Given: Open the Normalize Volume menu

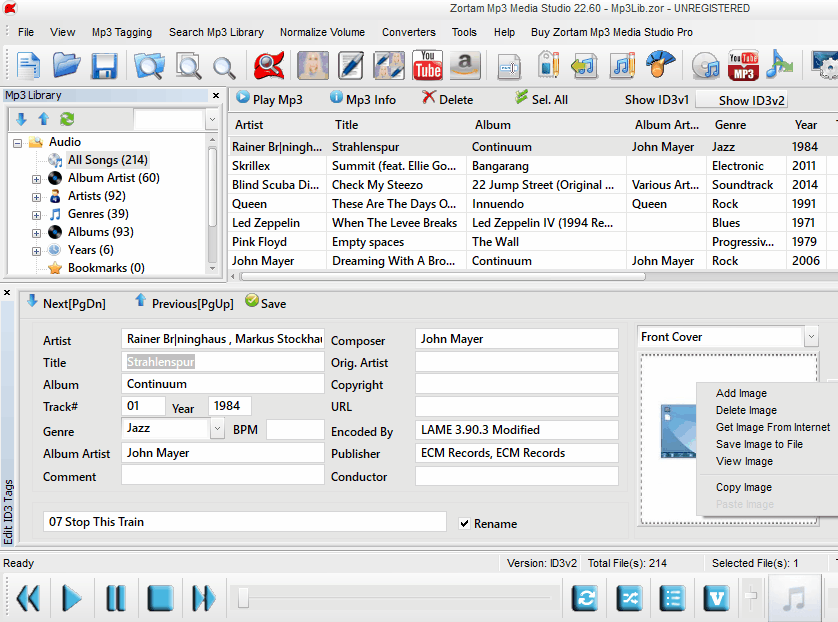Looking at the screenshot, I should (322, 32).
